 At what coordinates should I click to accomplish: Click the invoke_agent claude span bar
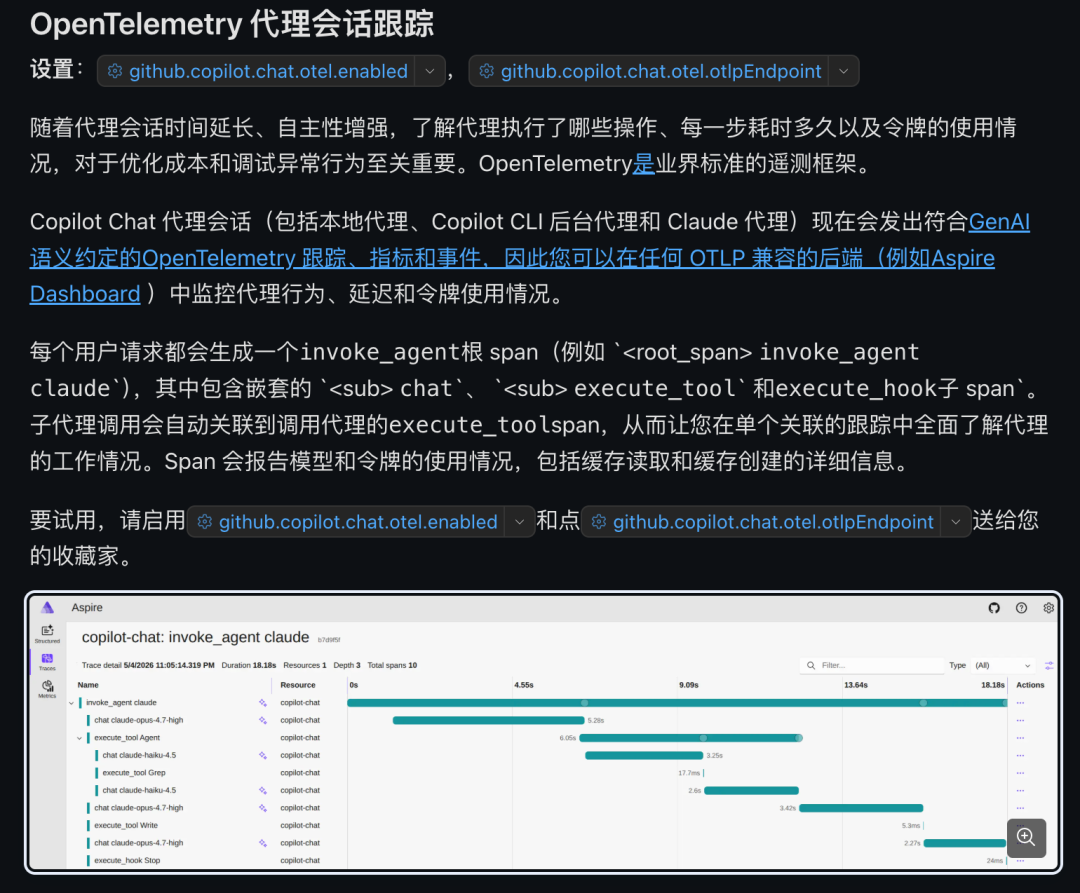(678, 703)
